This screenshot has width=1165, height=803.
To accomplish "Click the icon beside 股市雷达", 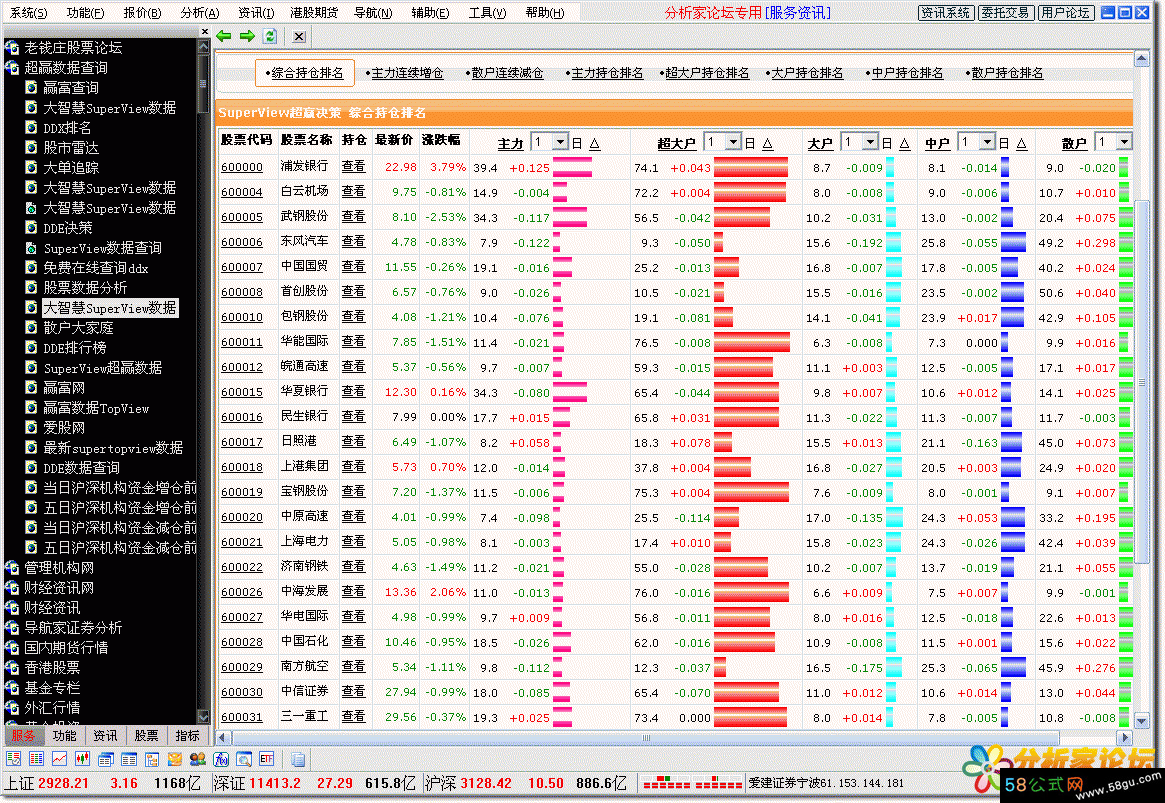I will click(x=31, y=147).
